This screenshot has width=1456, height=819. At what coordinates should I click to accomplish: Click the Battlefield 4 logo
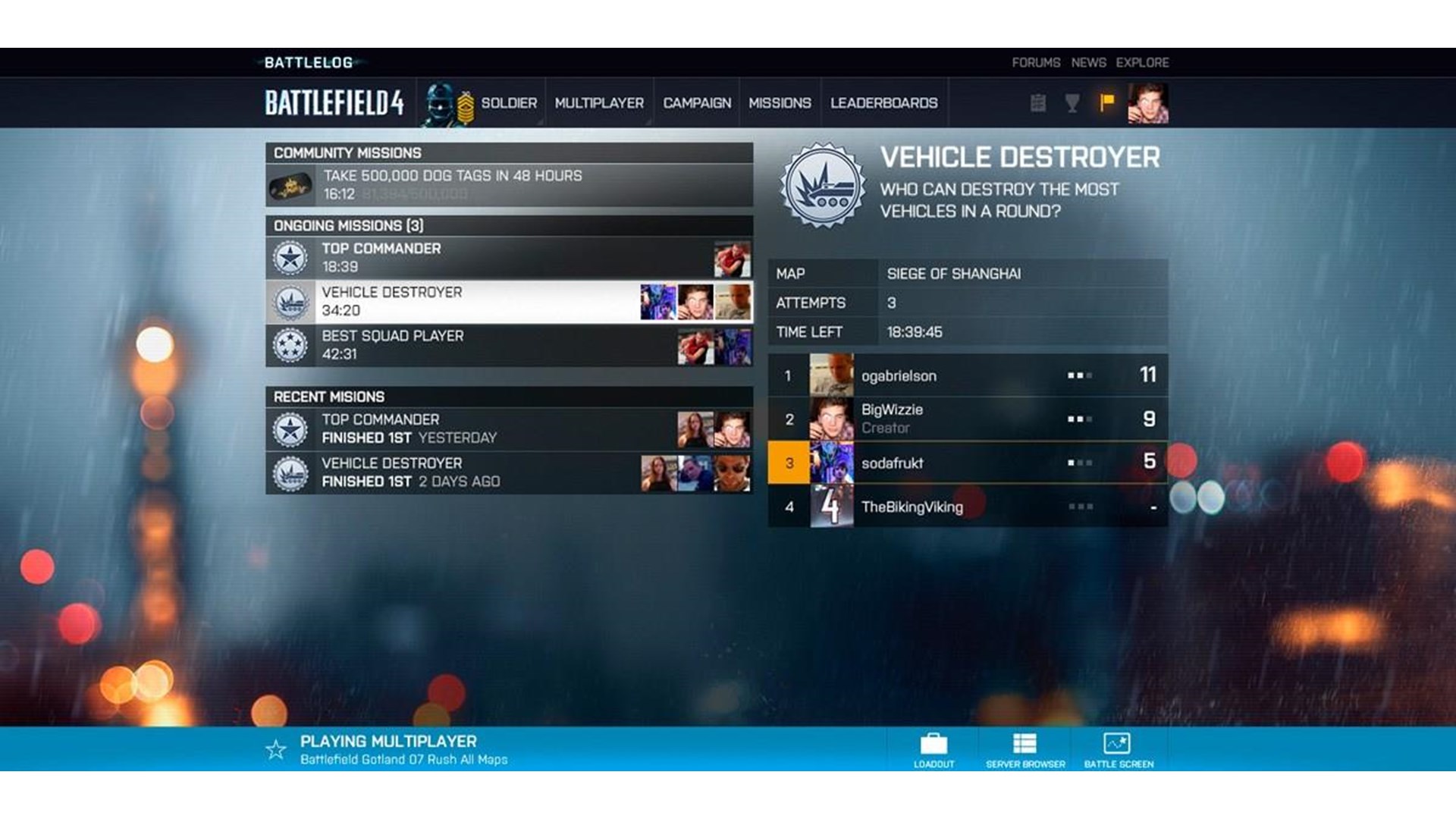pos(334,103)
